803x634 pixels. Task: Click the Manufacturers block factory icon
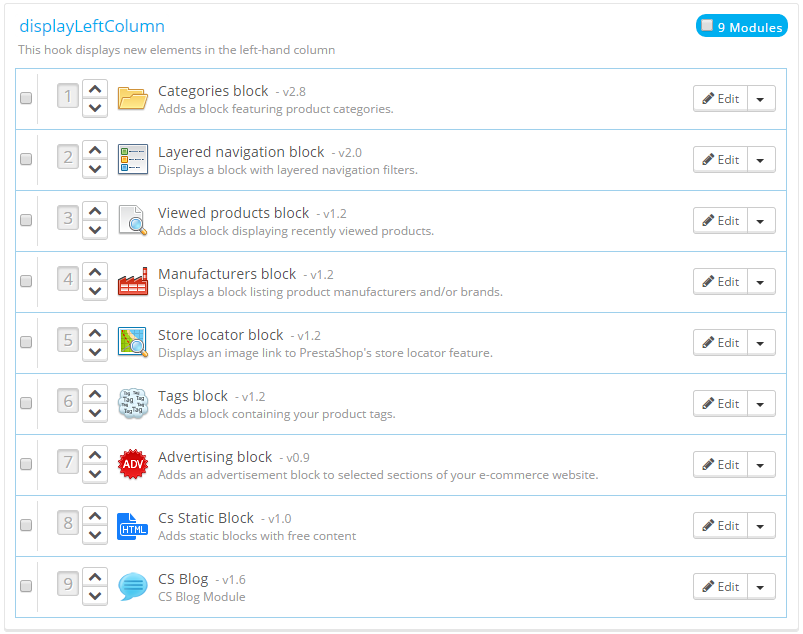132,281
